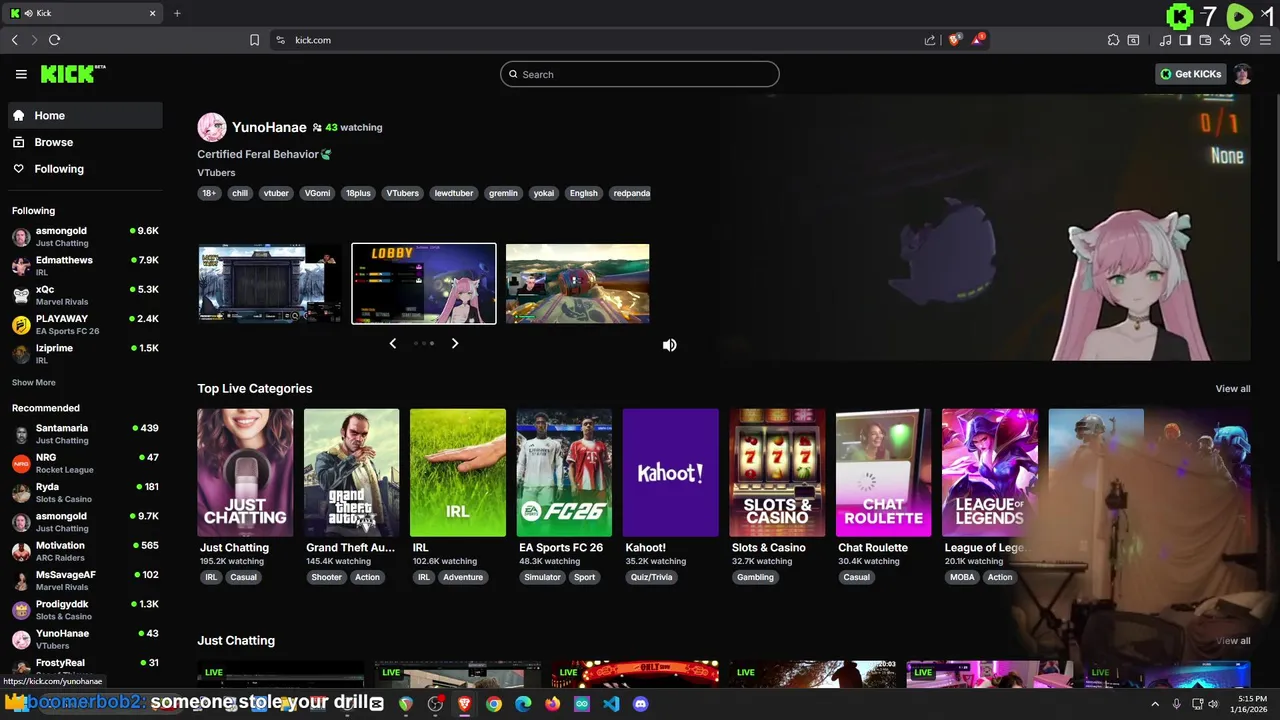Click the Gambling tag under Slots & Casino
The image size is (1280, 720).
755,577
